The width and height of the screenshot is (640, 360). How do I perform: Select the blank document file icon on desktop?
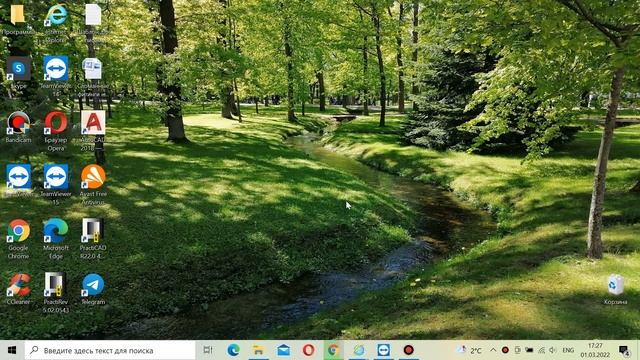(93, 16)
